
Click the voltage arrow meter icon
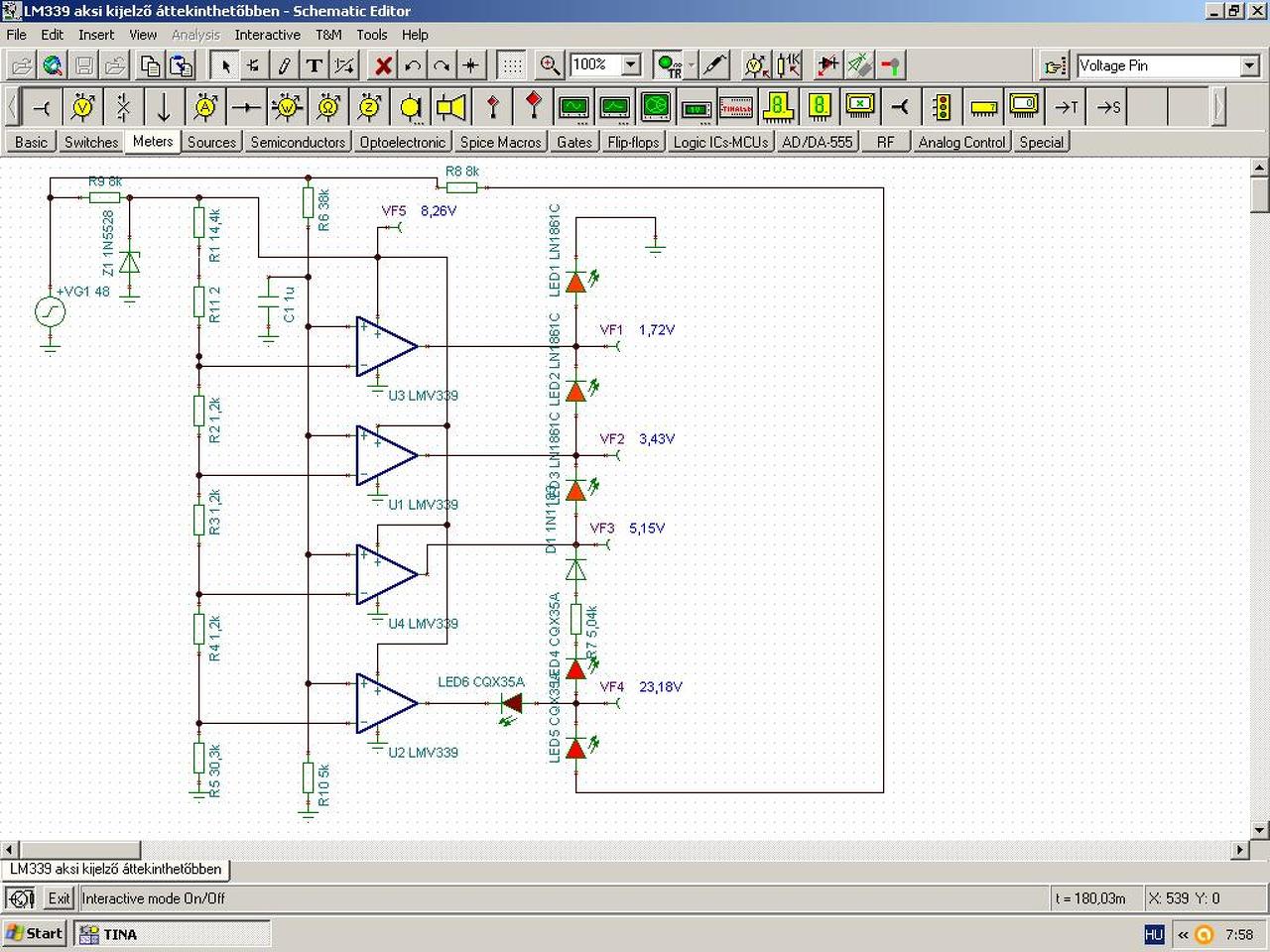(165, 106)
